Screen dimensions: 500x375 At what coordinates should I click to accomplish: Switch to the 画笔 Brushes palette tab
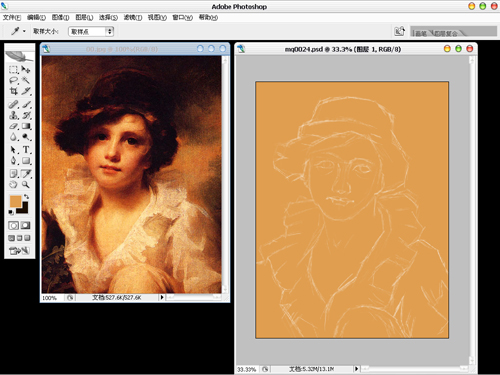(x=421, y=33)
